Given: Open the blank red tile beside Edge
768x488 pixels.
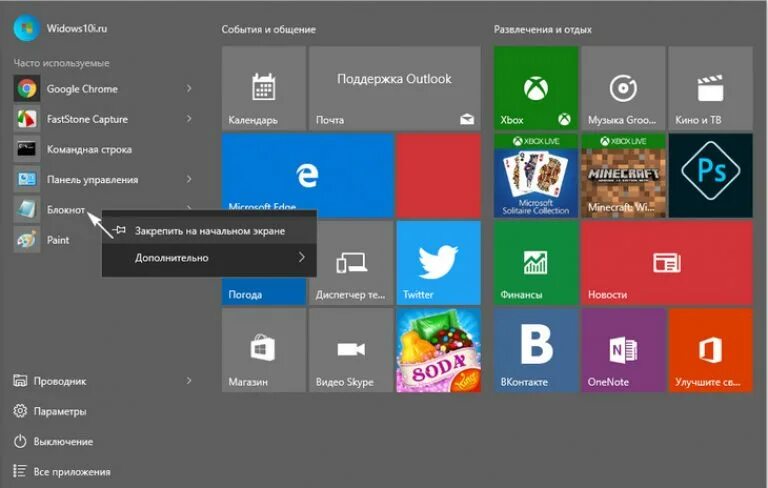Looking at the screenshot, I should [438, 175].
